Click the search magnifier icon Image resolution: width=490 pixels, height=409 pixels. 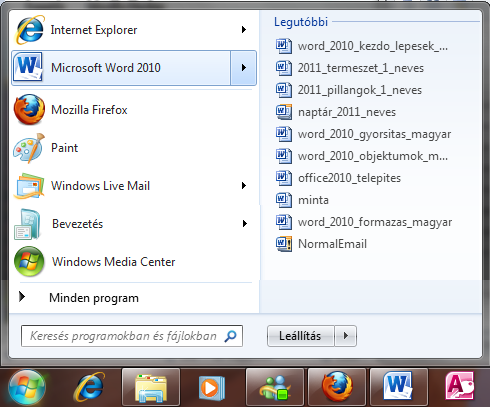click(231, 336)
